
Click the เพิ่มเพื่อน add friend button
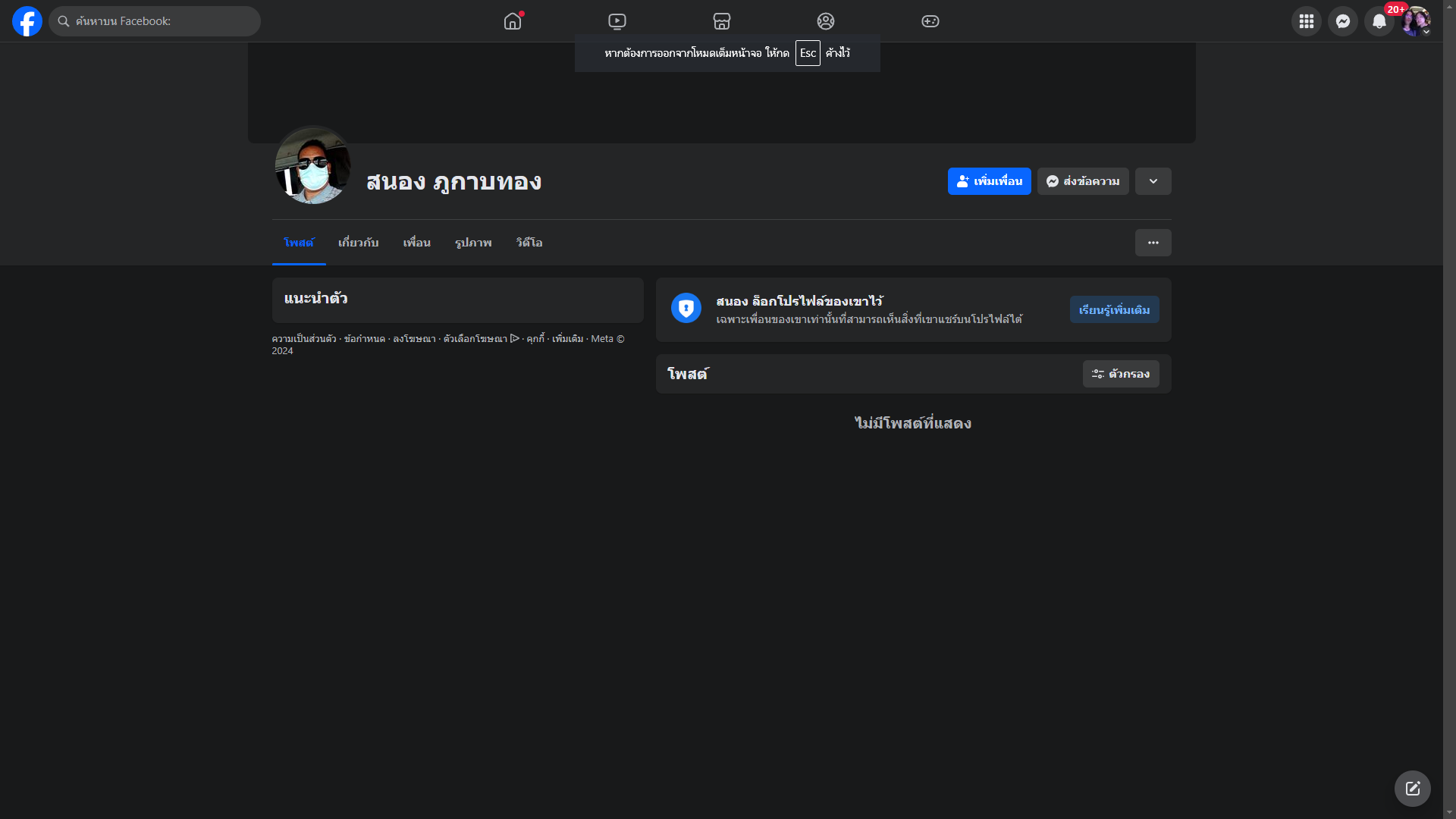pyautogui.click(x=989, y=181)
